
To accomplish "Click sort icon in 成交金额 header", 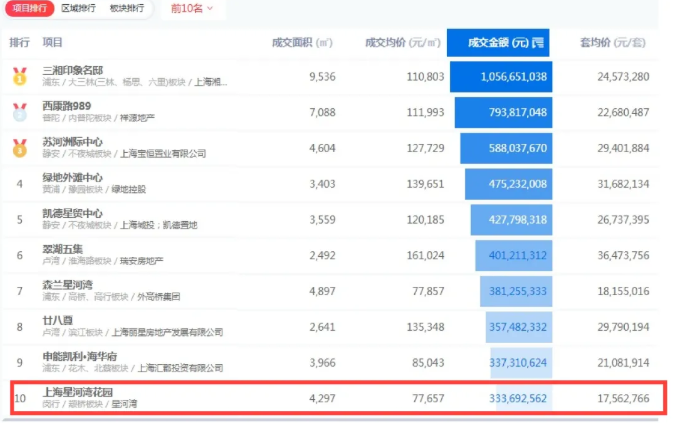I will pyautogui.click(x=538, y=42).
